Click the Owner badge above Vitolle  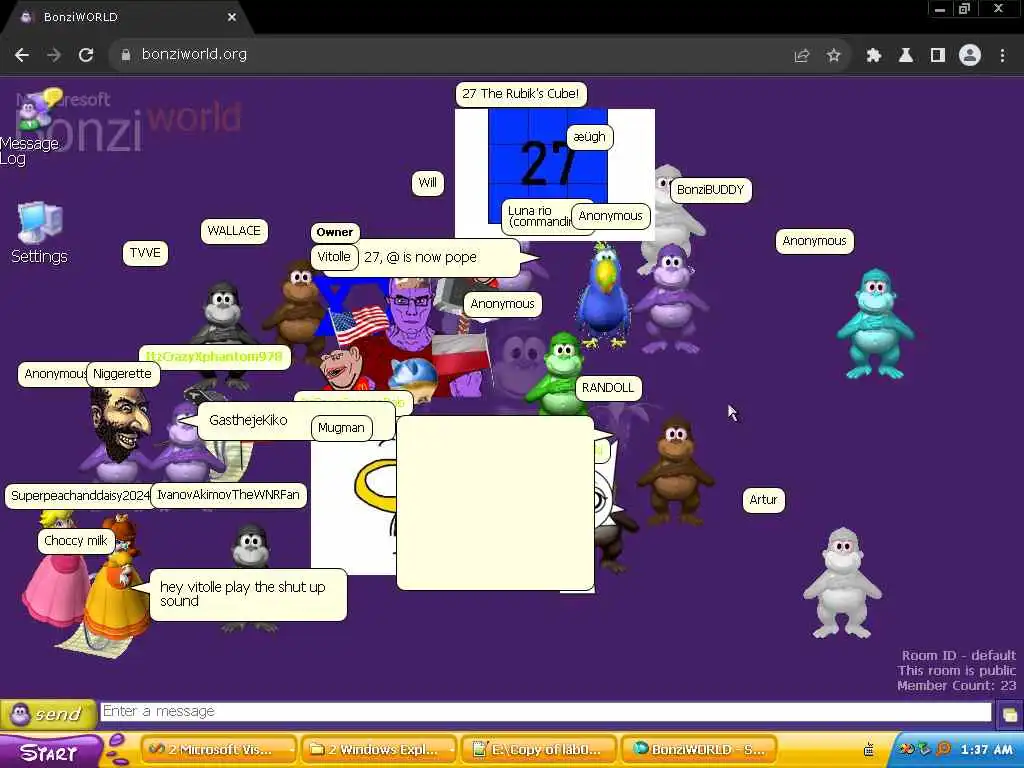[334, 232]
